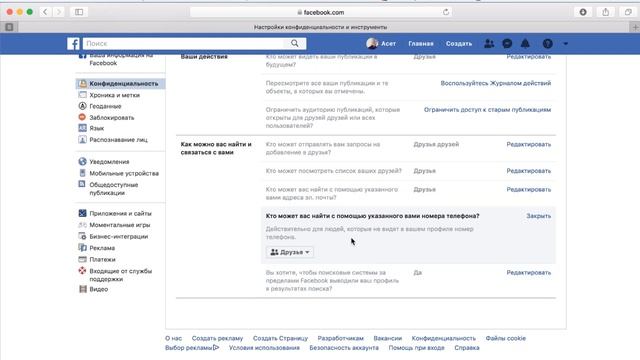Screen dimensions: 640x360
Task: Open Условия использования footer link
Action: coord(264,348)
